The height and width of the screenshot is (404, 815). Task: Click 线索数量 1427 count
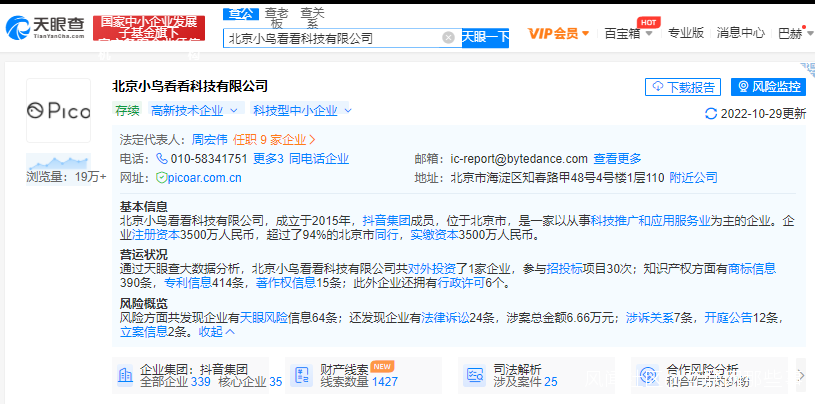click(359, 382)
